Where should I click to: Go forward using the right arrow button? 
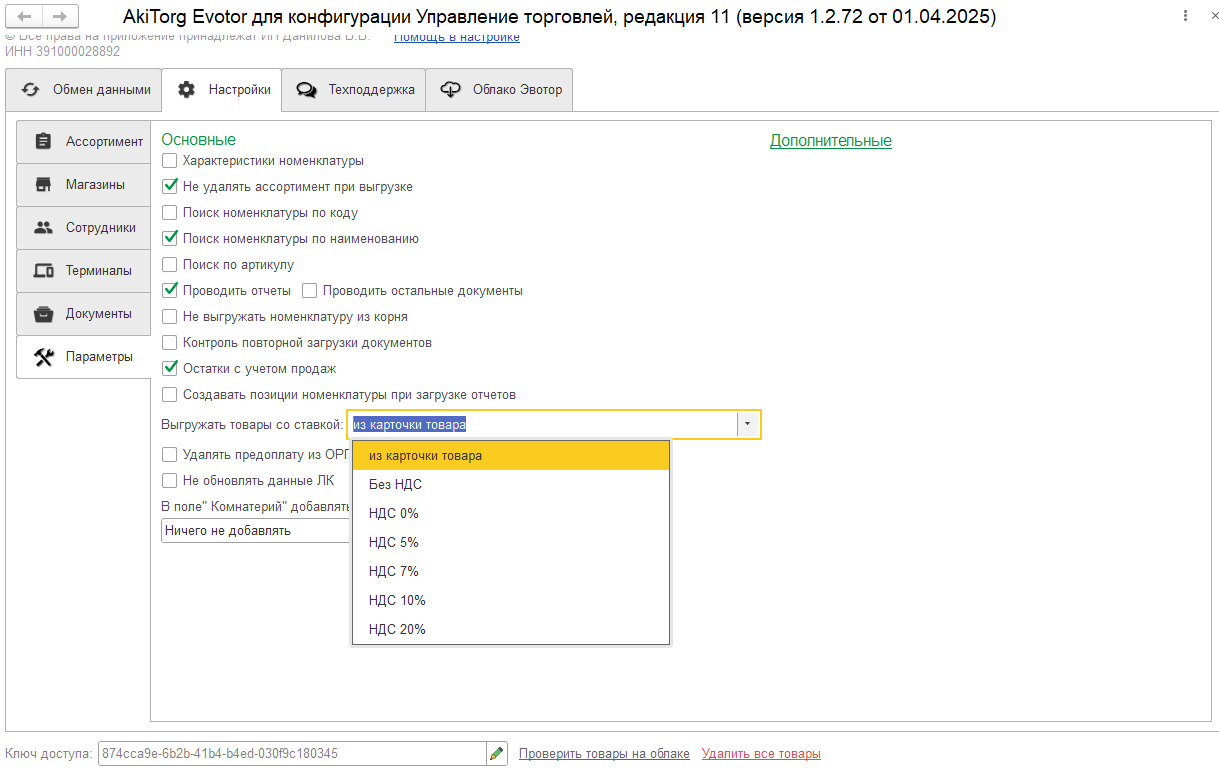click(59, 17)
